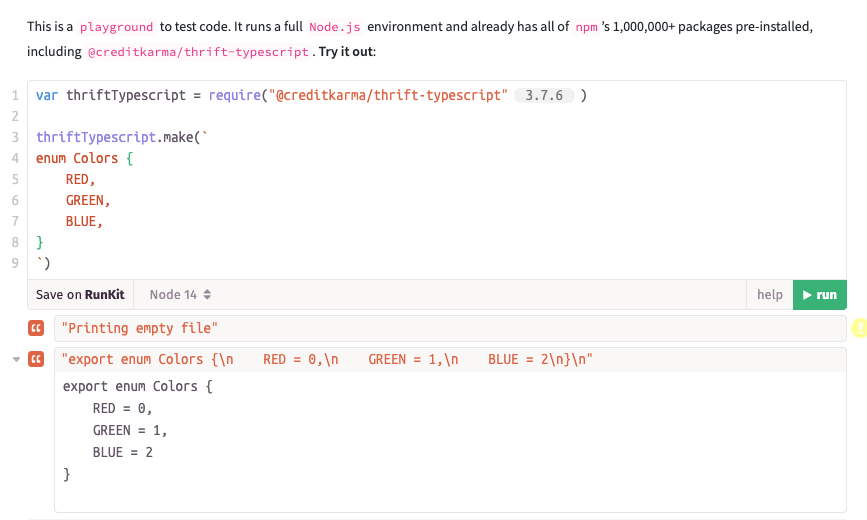Click the thriftTypescript.make( code line

click(x=122, y=137)
